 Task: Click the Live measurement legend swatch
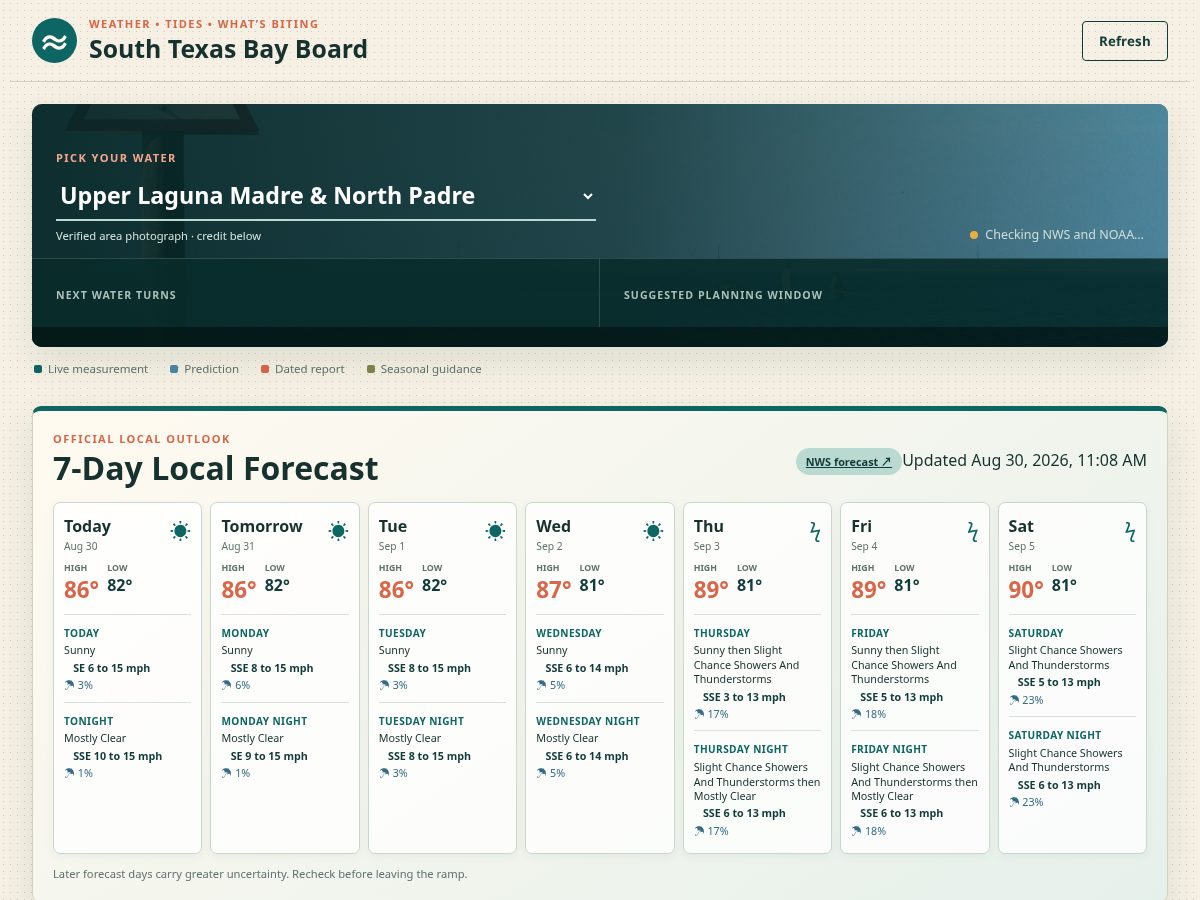pos(38,369)
